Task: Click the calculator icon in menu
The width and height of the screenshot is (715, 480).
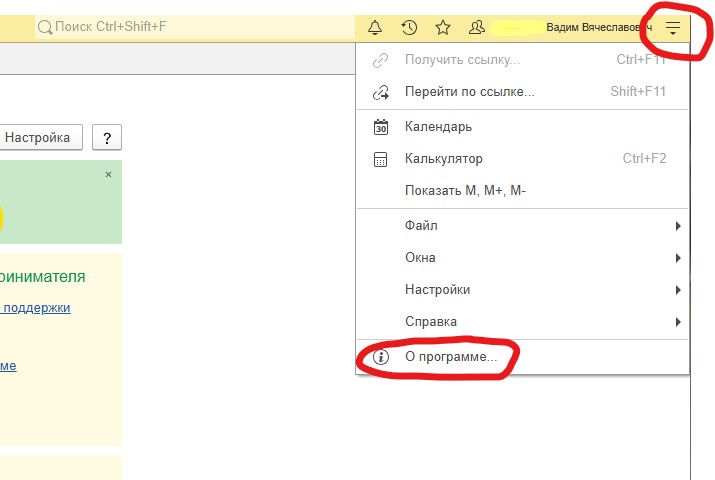Action: 380,159
